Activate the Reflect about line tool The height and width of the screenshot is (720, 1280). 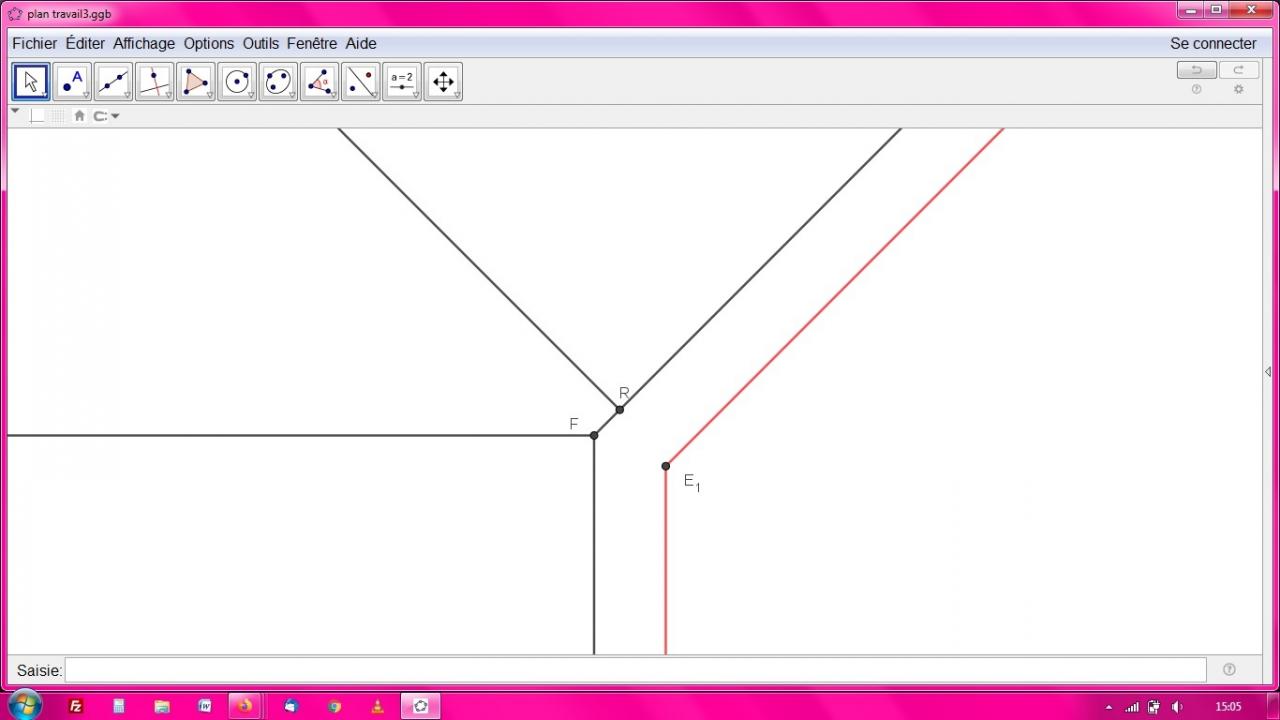360,82
